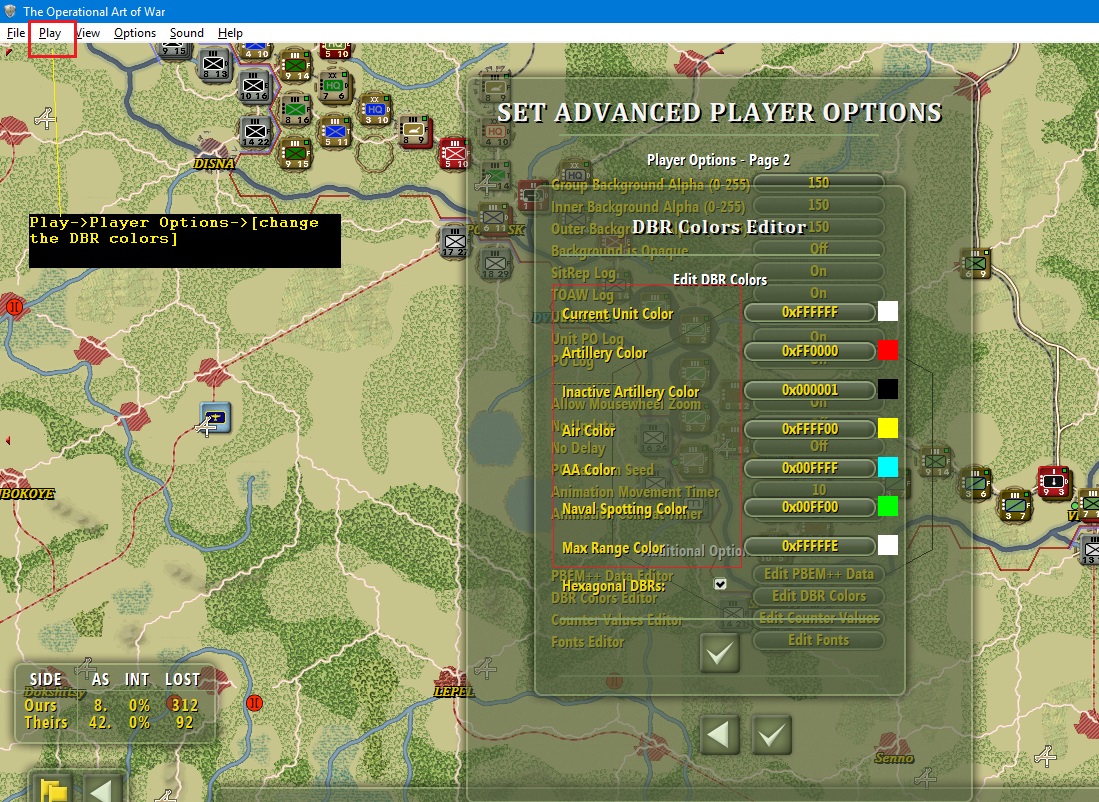This screenshot has width=1099, height=802.
Task: Click Edit PBEM++ Data button
Action: coord(818,574)
